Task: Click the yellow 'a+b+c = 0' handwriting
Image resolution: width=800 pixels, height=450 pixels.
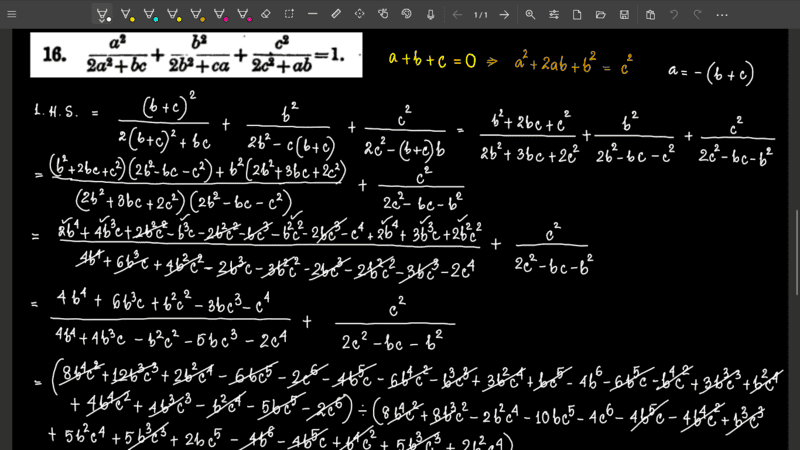Action: point(432,60)
